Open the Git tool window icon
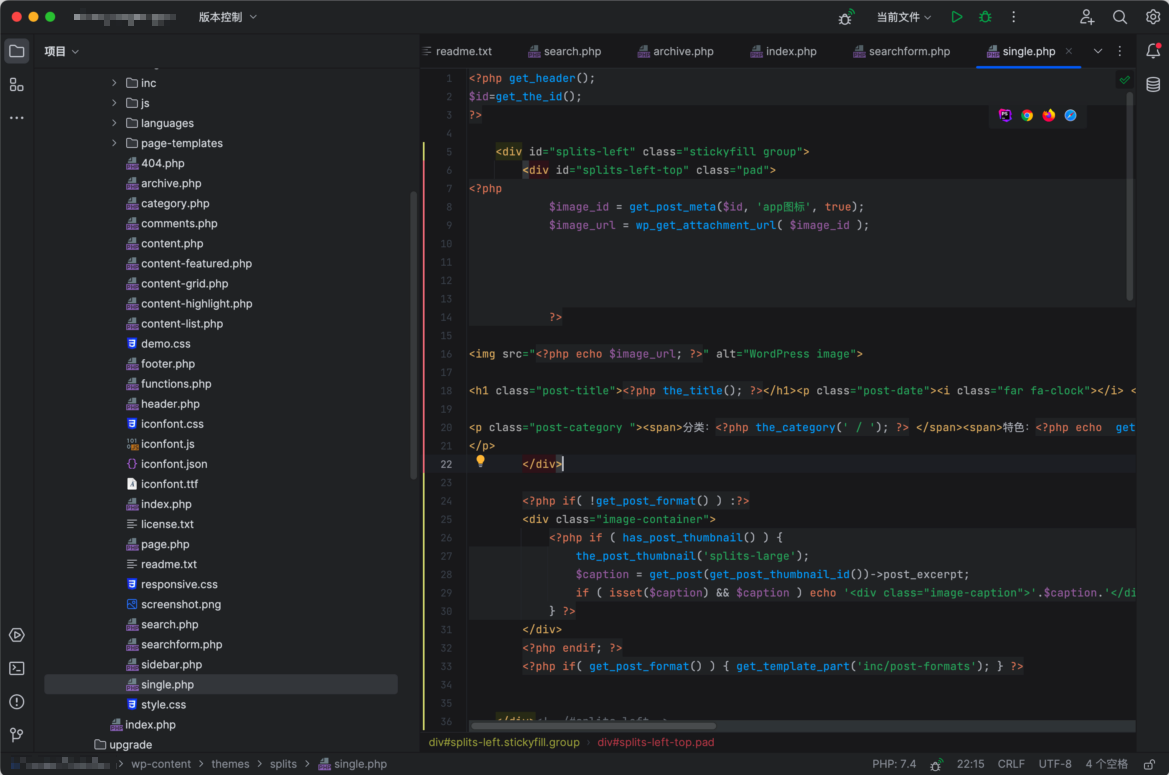The width and height of the screenshot is (1169, 775). point(16,735)
